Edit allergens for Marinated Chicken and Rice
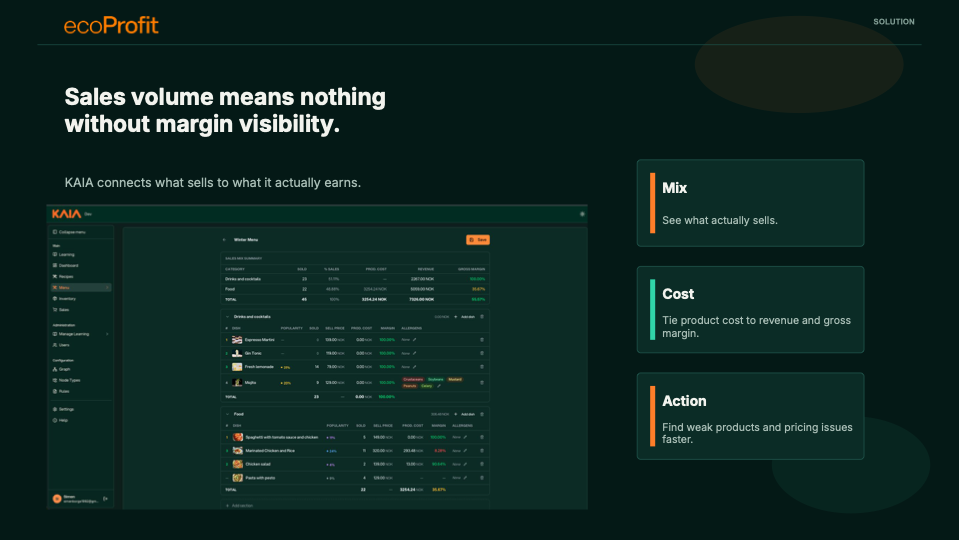959x540 pixels. tap(465, 451)
